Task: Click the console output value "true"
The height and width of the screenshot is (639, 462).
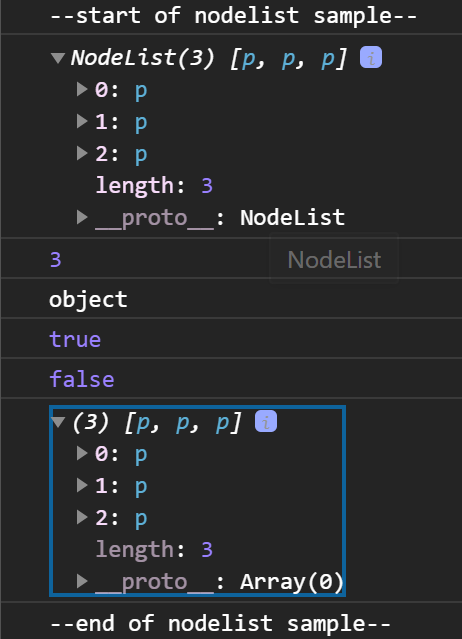Action: point(75,339)
